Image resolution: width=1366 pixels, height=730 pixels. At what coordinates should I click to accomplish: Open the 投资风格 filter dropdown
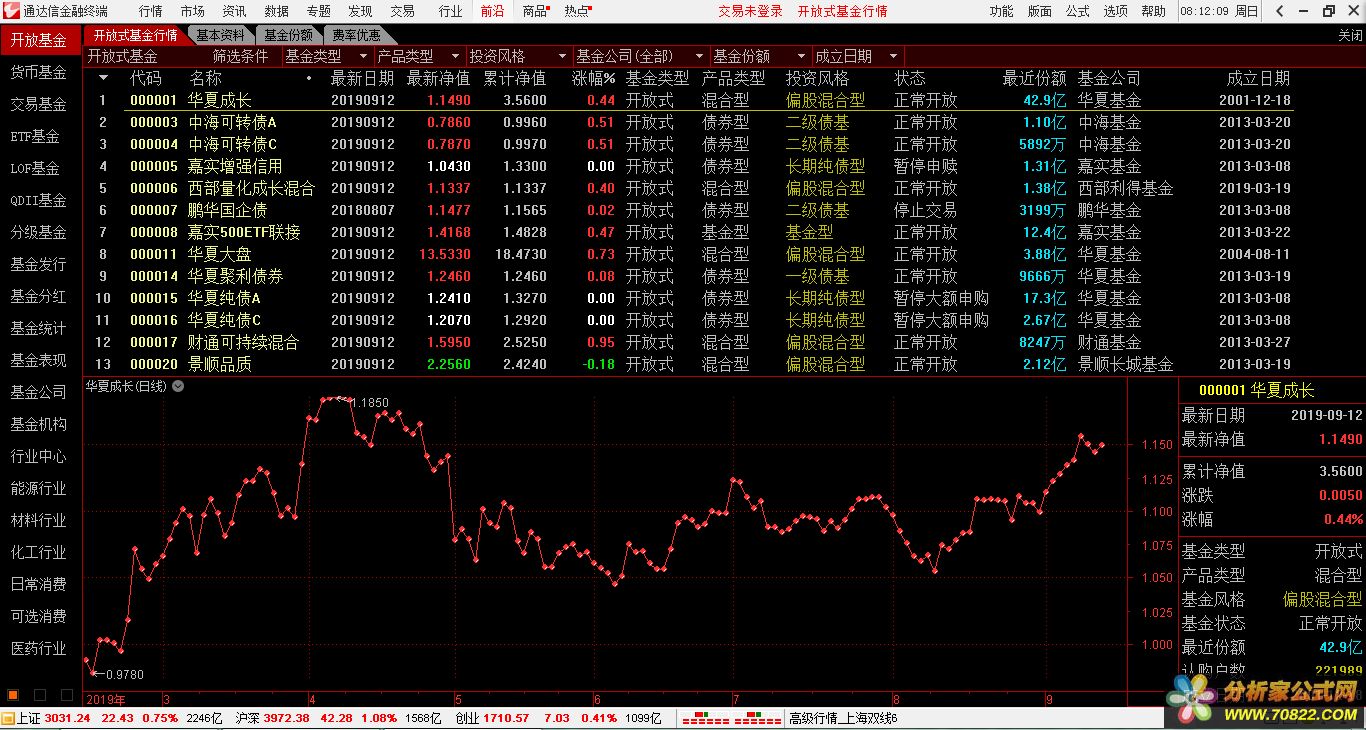(518, 56)
